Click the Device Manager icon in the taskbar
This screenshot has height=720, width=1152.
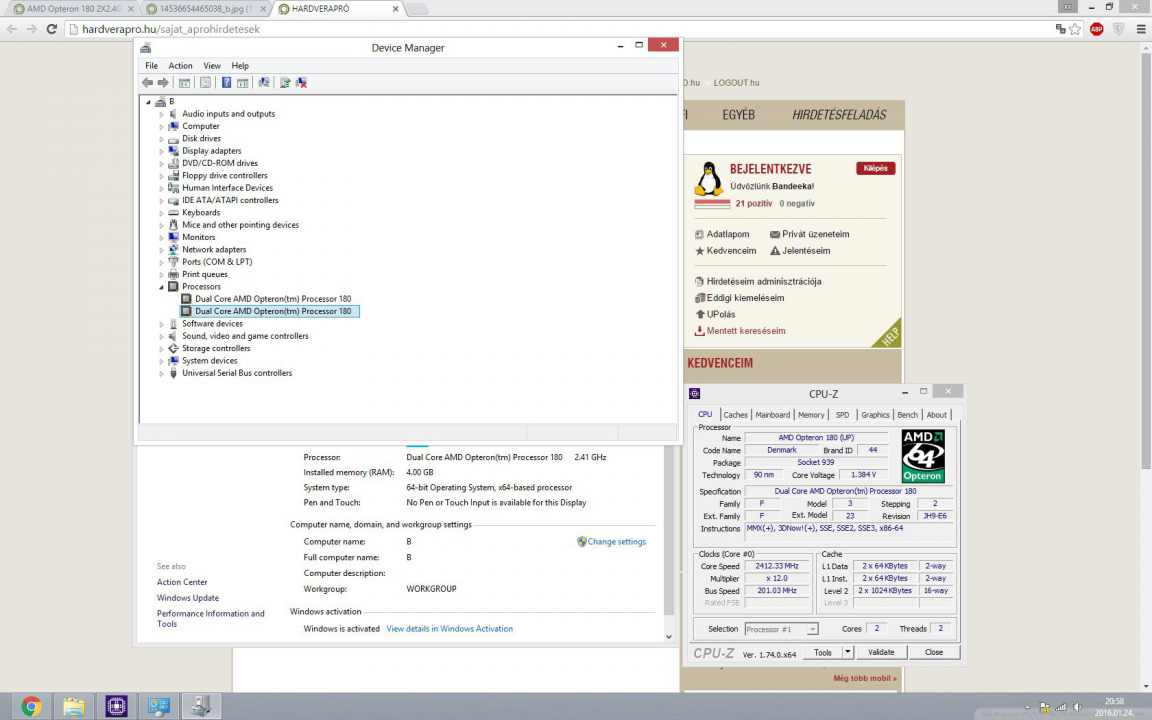point(201,706)
